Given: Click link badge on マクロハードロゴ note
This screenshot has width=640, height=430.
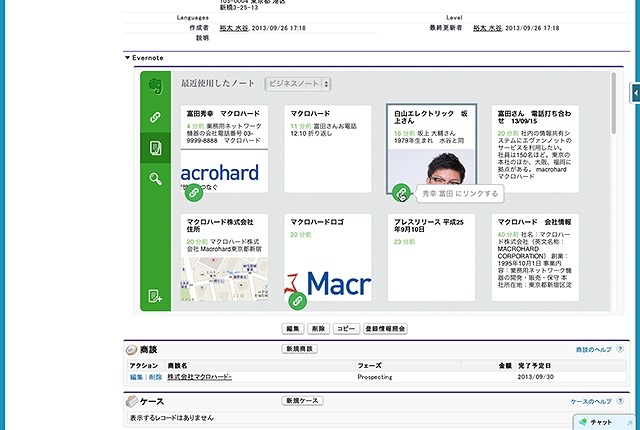Looking at the screenshot, I should (298, 301).
